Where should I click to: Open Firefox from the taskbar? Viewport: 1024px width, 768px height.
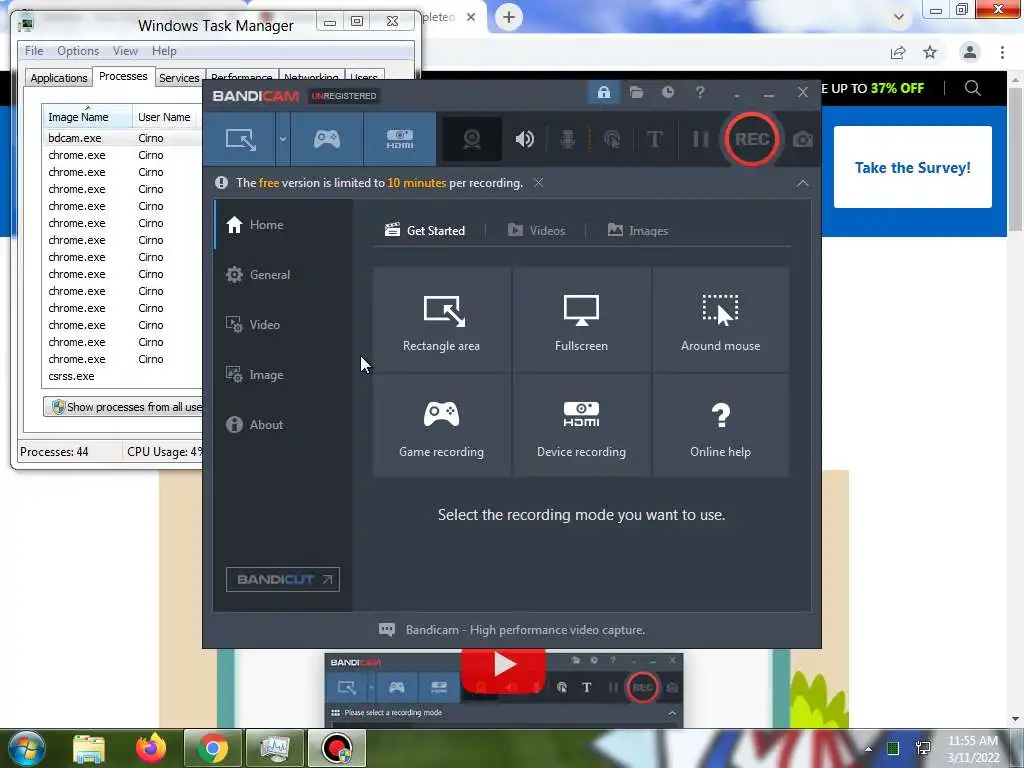151,748
